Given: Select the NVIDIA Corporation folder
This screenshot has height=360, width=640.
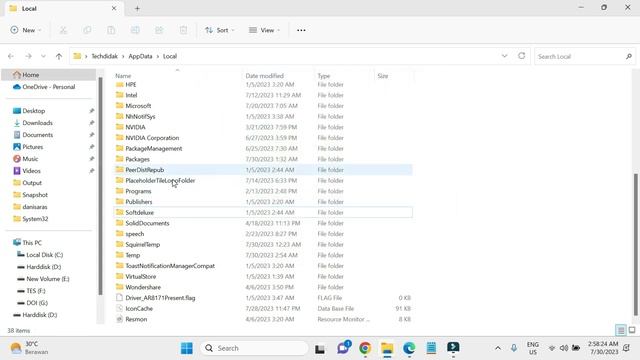Looking at the screenshot, I should point(263,138).
